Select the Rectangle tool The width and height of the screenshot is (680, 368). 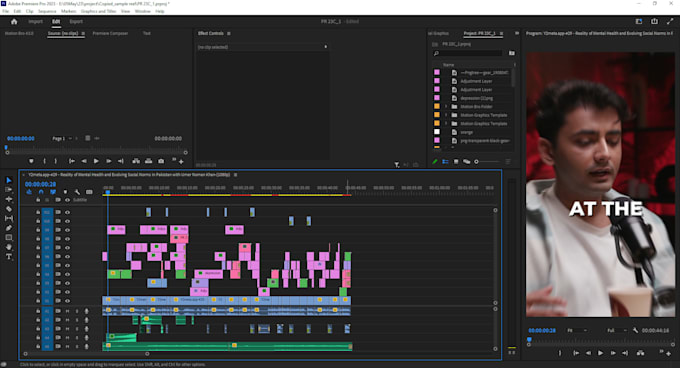point(9,238)
